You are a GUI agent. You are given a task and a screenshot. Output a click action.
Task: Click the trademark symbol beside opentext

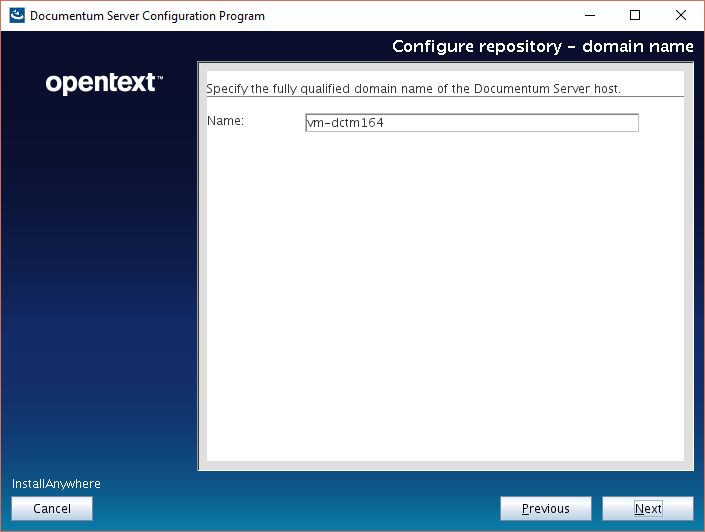point(160,77)
